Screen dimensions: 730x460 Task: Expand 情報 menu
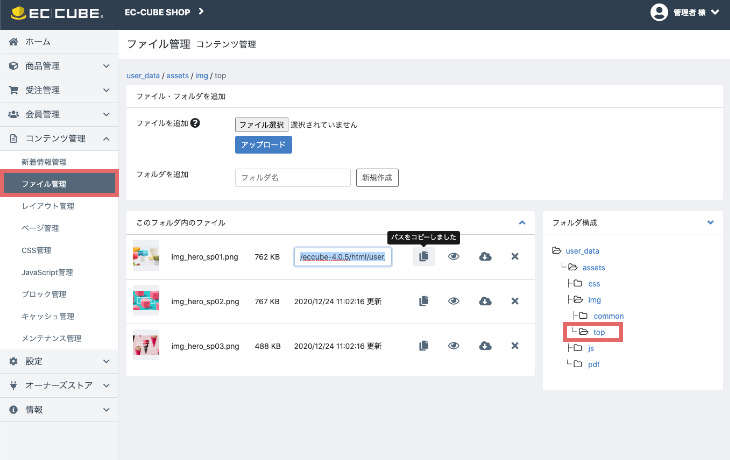[59, 410]
